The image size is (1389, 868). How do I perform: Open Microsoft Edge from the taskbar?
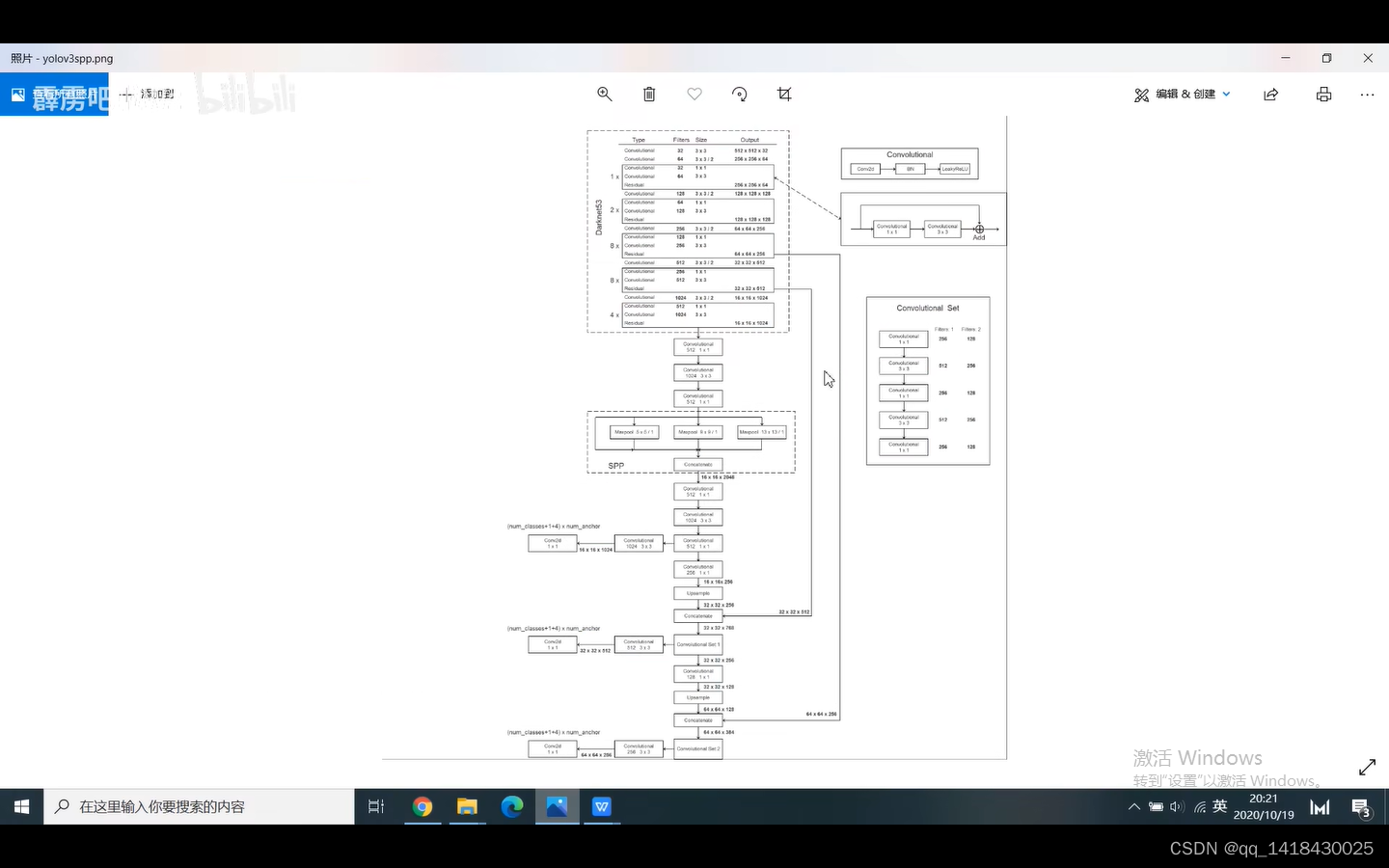point(512,806)
